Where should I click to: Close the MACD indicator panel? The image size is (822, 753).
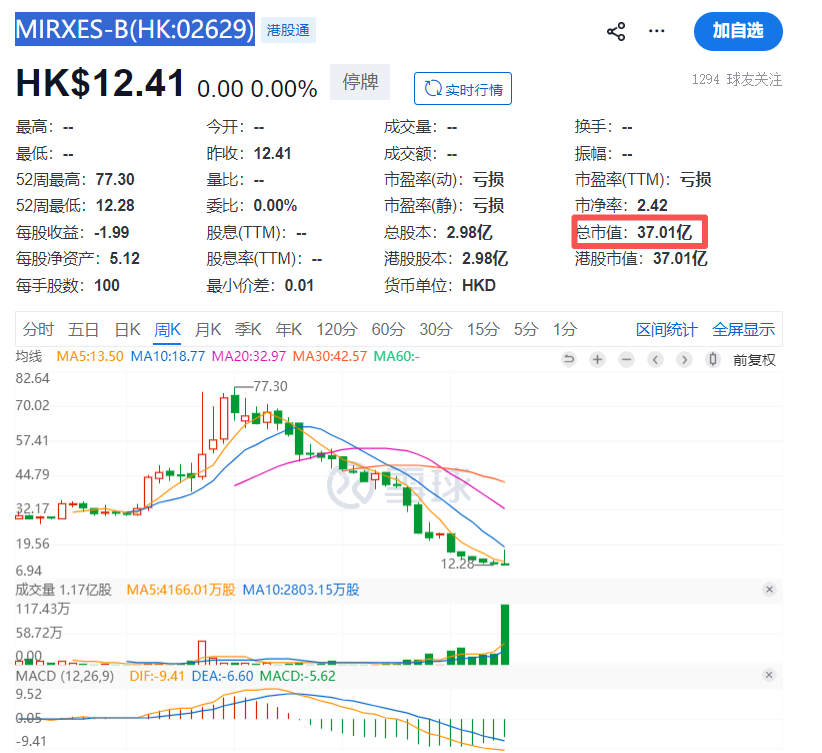click(769, 677)
